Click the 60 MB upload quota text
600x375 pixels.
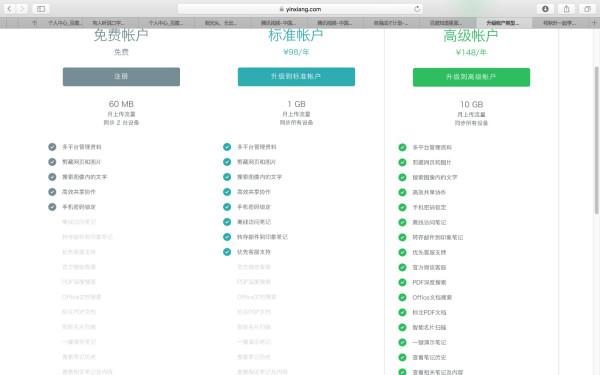121,104
